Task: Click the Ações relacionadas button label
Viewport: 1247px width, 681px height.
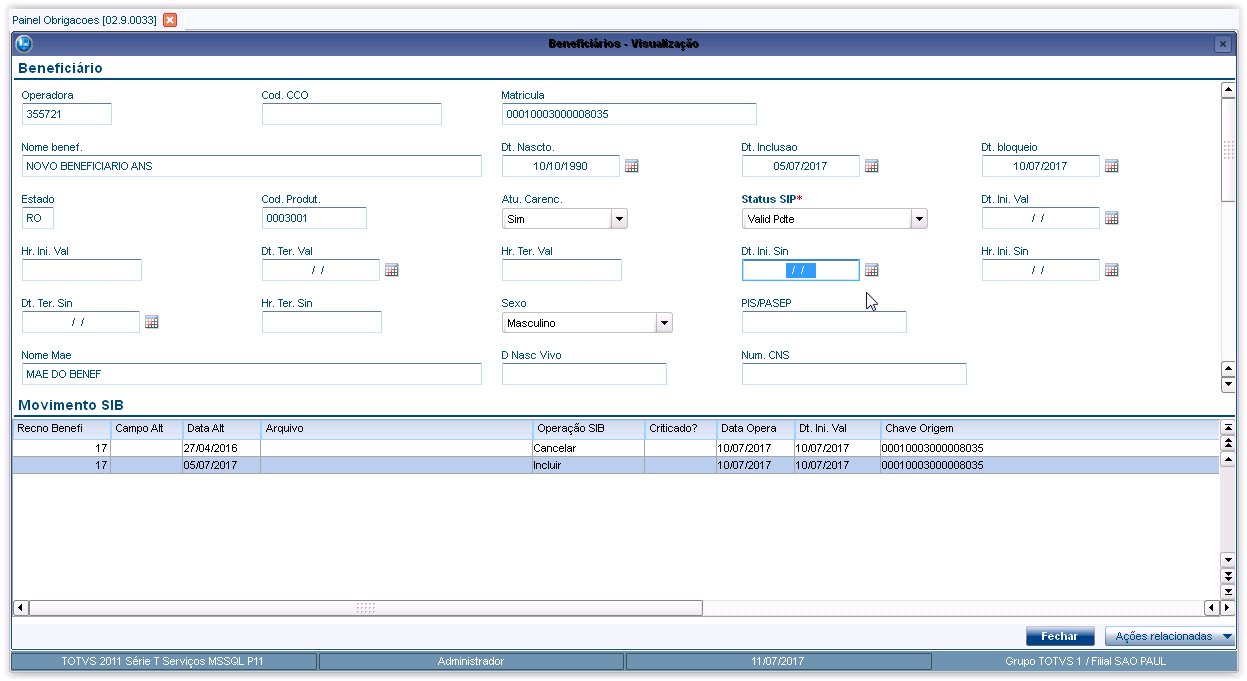Action: [1163, 636]
